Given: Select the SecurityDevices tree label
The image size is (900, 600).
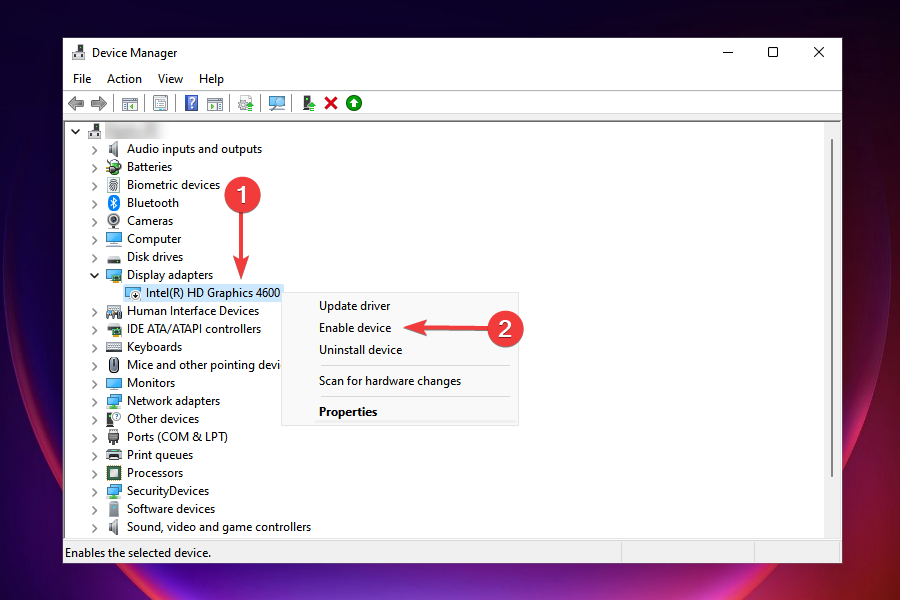Looking at the screenshot, I should [x=168, y=491].
